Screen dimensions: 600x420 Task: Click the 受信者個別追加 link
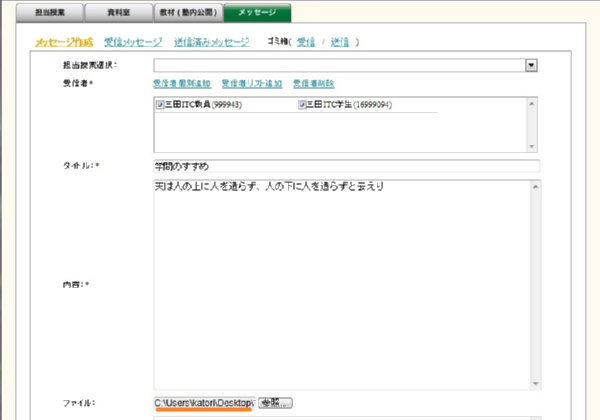[x=182, y=83]
